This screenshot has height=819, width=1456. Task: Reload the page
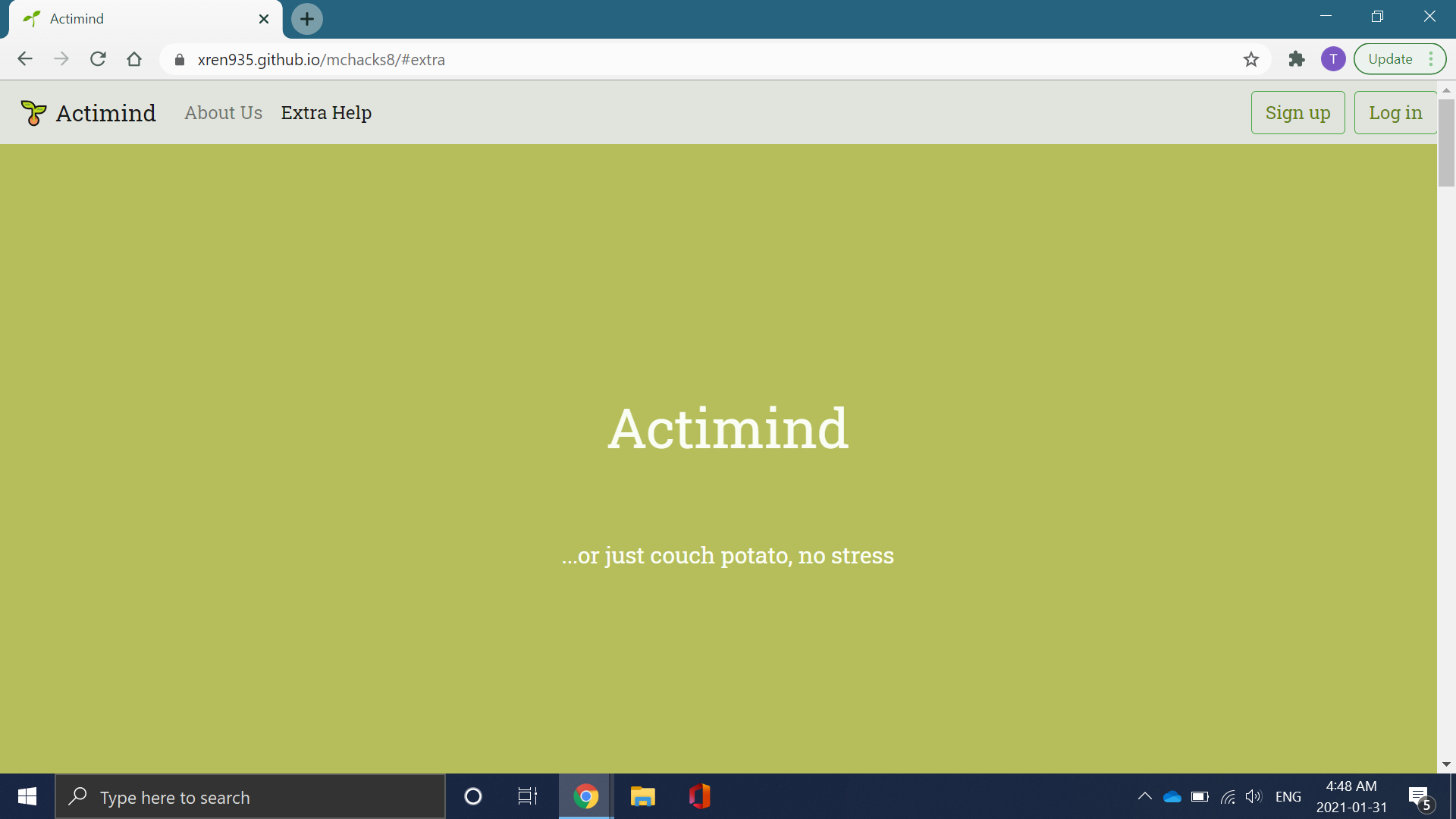coord(98,59)
